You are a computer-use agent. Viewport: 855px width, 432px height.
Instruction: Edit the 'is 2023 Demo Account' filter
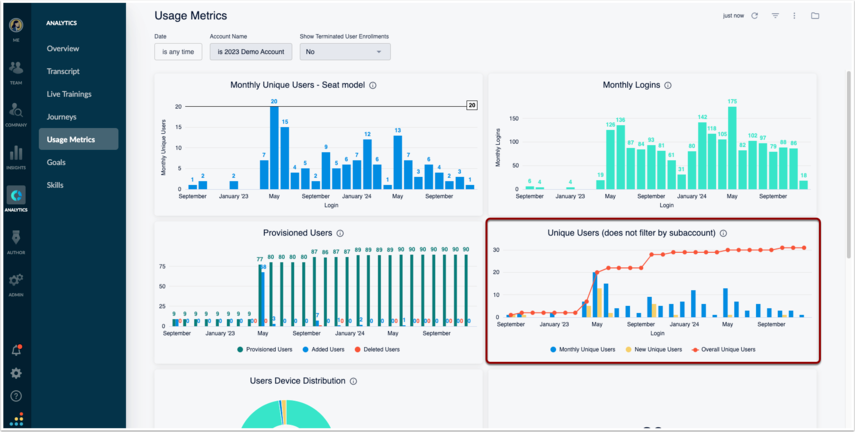tap(251, 52)
